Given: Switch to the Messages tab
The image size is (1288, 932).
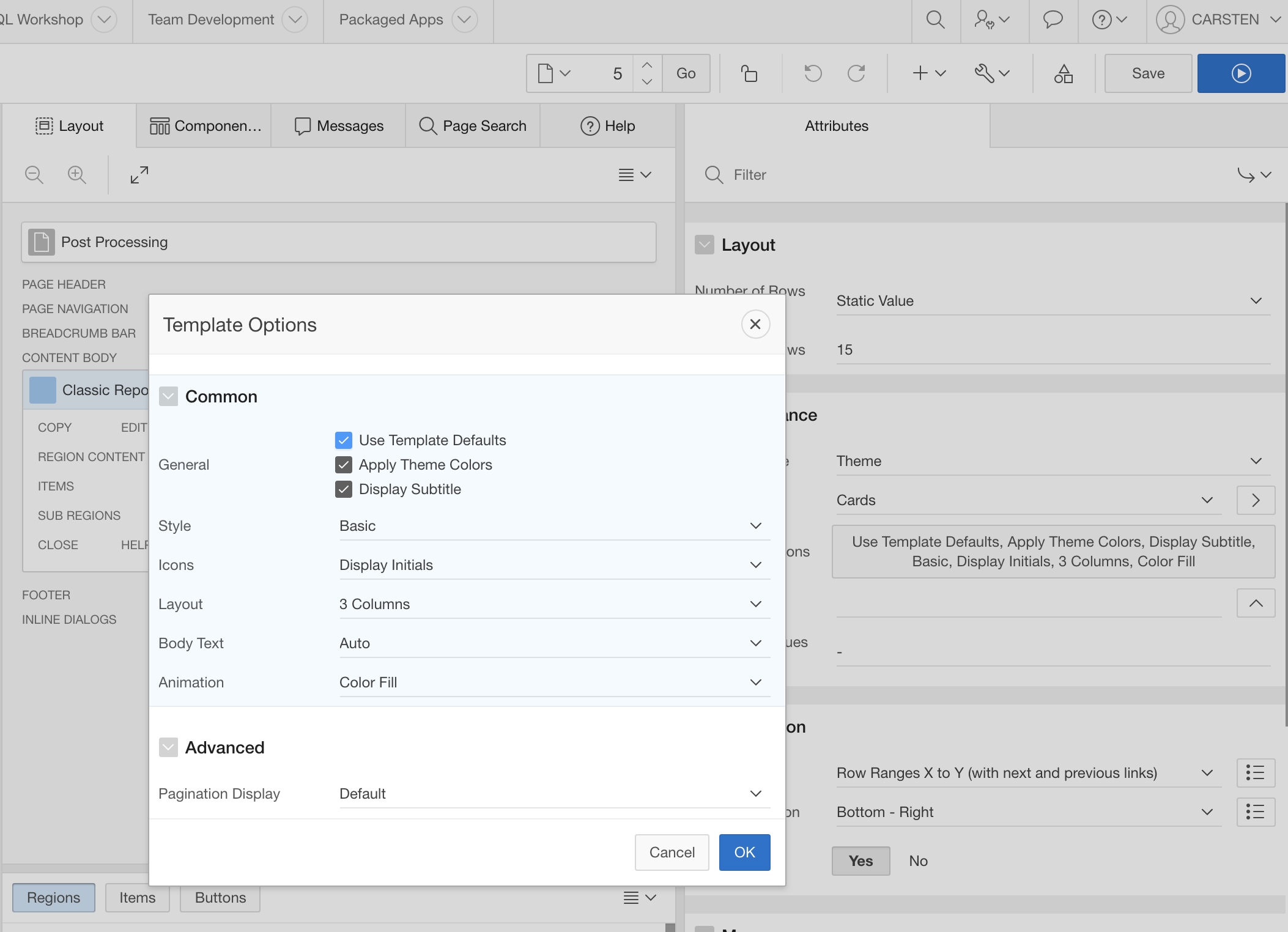Looking at the screenshot, I should pos(339,126).
